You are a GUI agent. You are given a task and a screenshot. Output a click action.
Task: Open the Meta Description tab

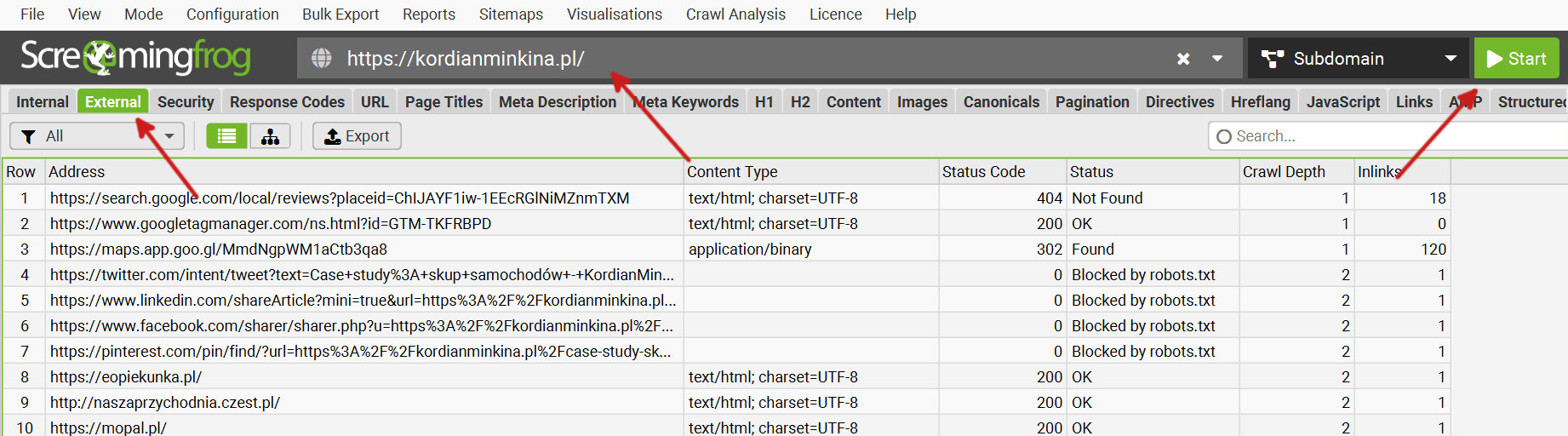(x=558, y=102)
